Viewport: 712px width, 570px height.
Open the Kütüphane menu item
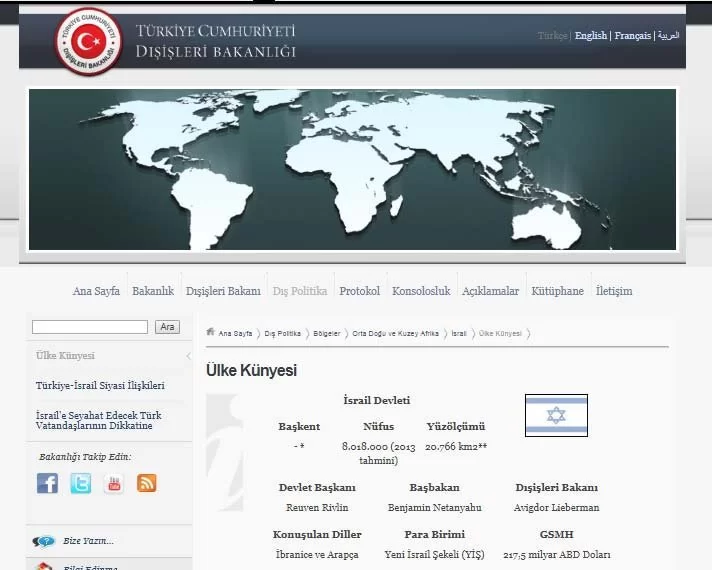click(558, 291)
